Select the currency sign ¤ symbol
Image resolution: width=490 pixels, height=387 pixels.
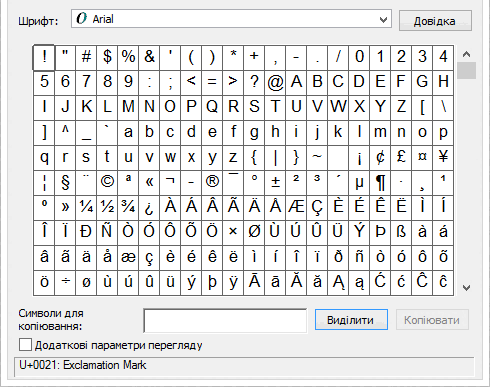click(x=422, y=157)
